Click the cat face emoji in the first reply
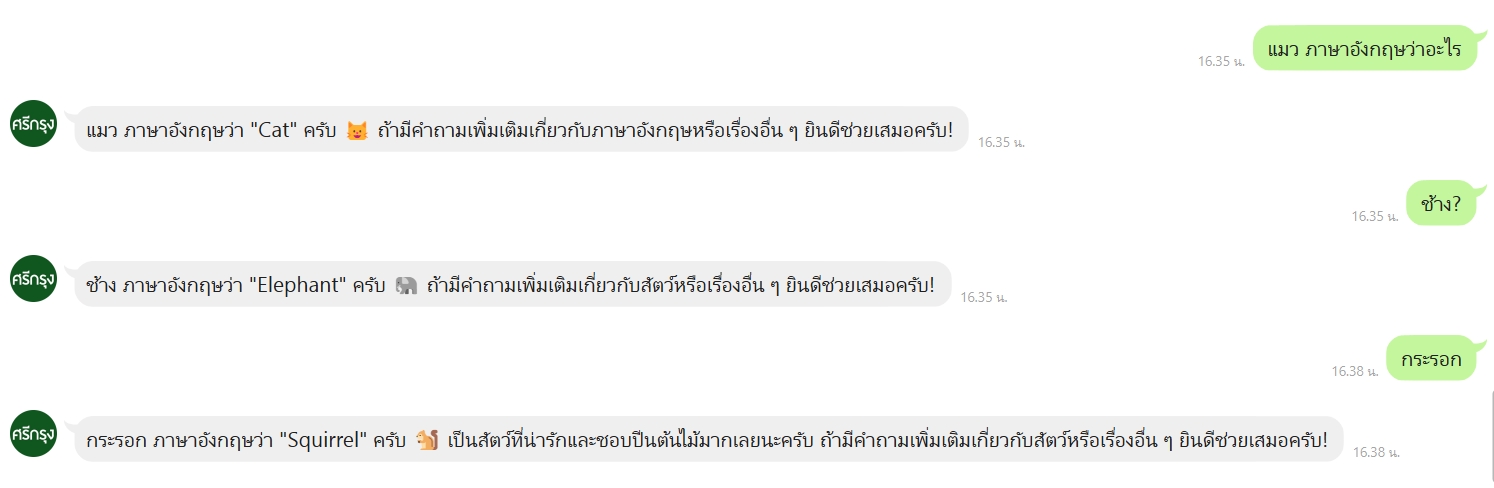This screenshot has width=1494, height=488. [x=357, y=130]
